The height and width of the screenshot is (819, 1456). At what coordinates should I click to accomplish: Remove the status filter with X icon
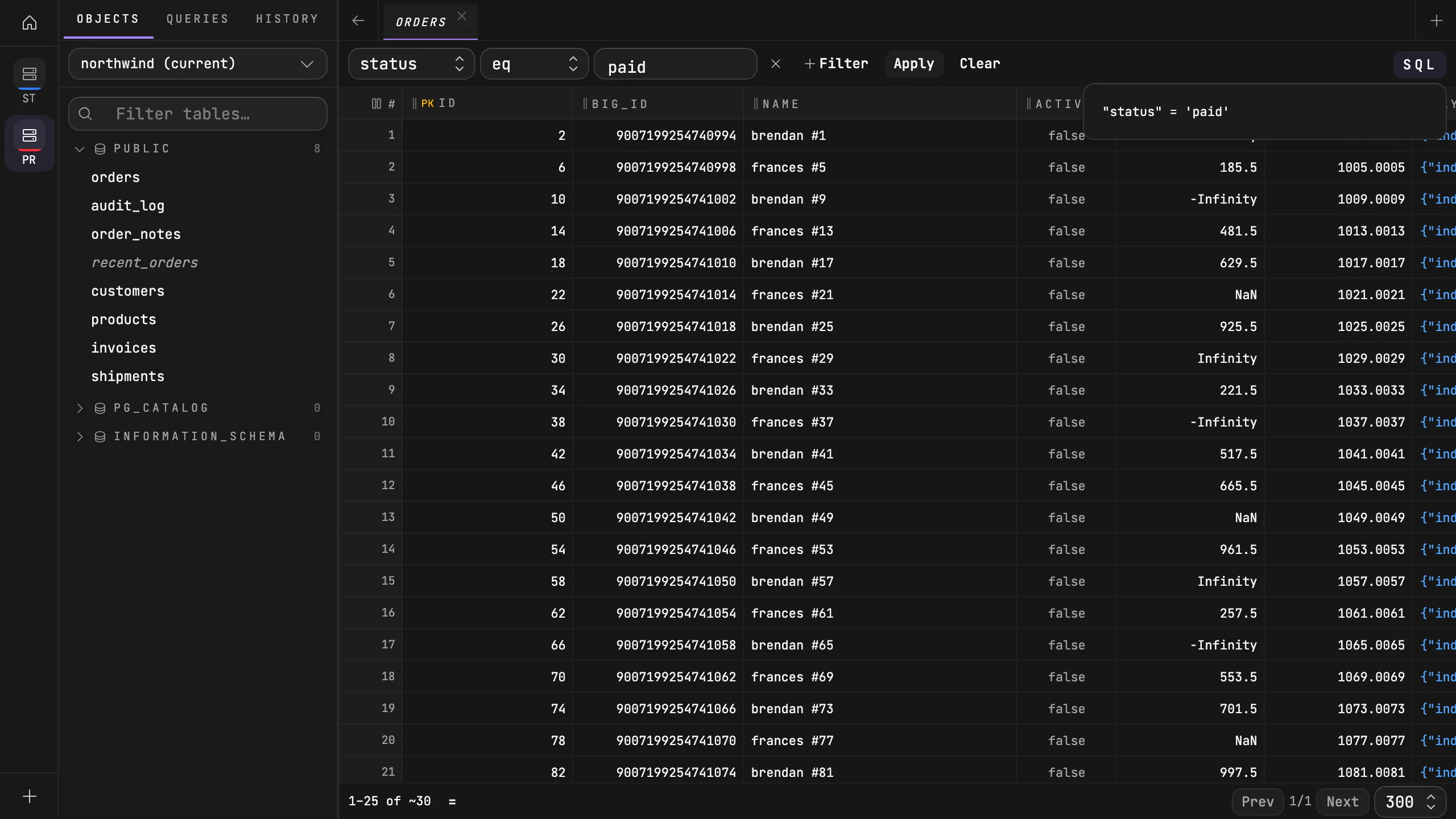click(776, 64)
